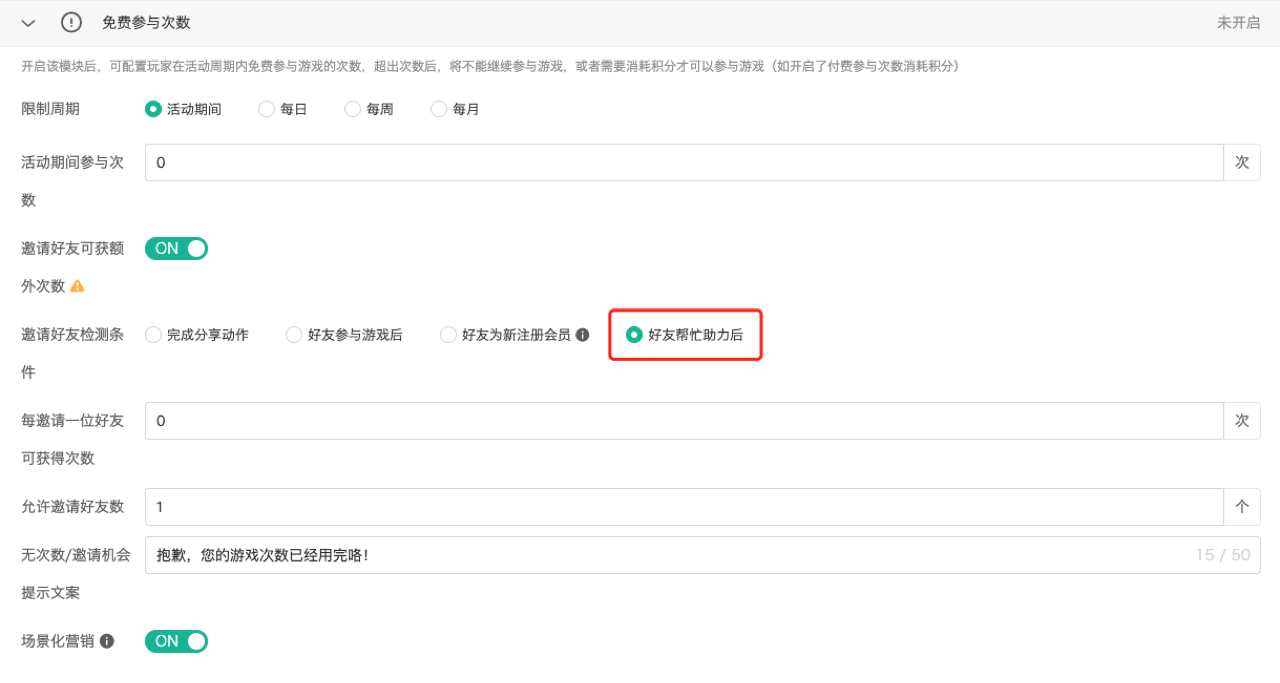Select the 好友参与游戏后 radio option

click(294, 335)
